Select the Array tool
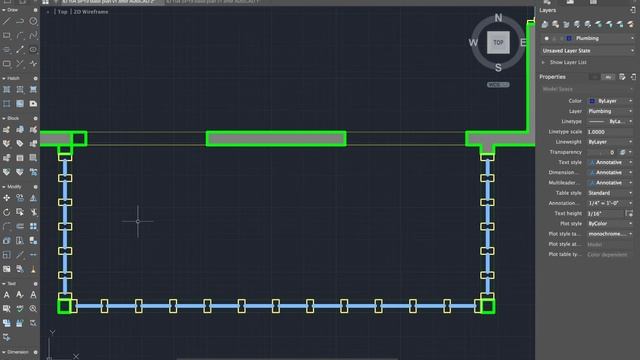The height and width of the screenshot is (360, 640). click(33, 226)
